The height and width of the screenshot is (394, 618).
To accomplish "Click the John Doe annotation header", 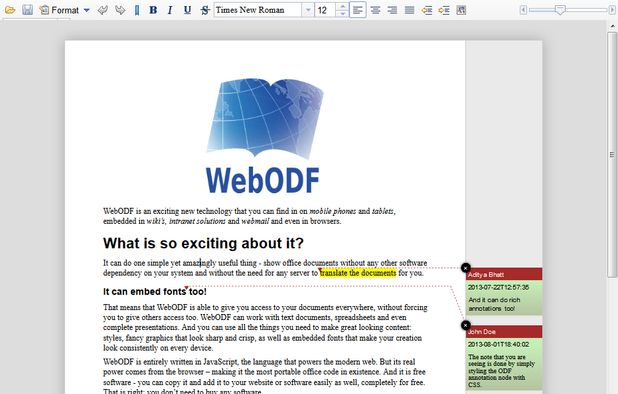I will [504, 331].
